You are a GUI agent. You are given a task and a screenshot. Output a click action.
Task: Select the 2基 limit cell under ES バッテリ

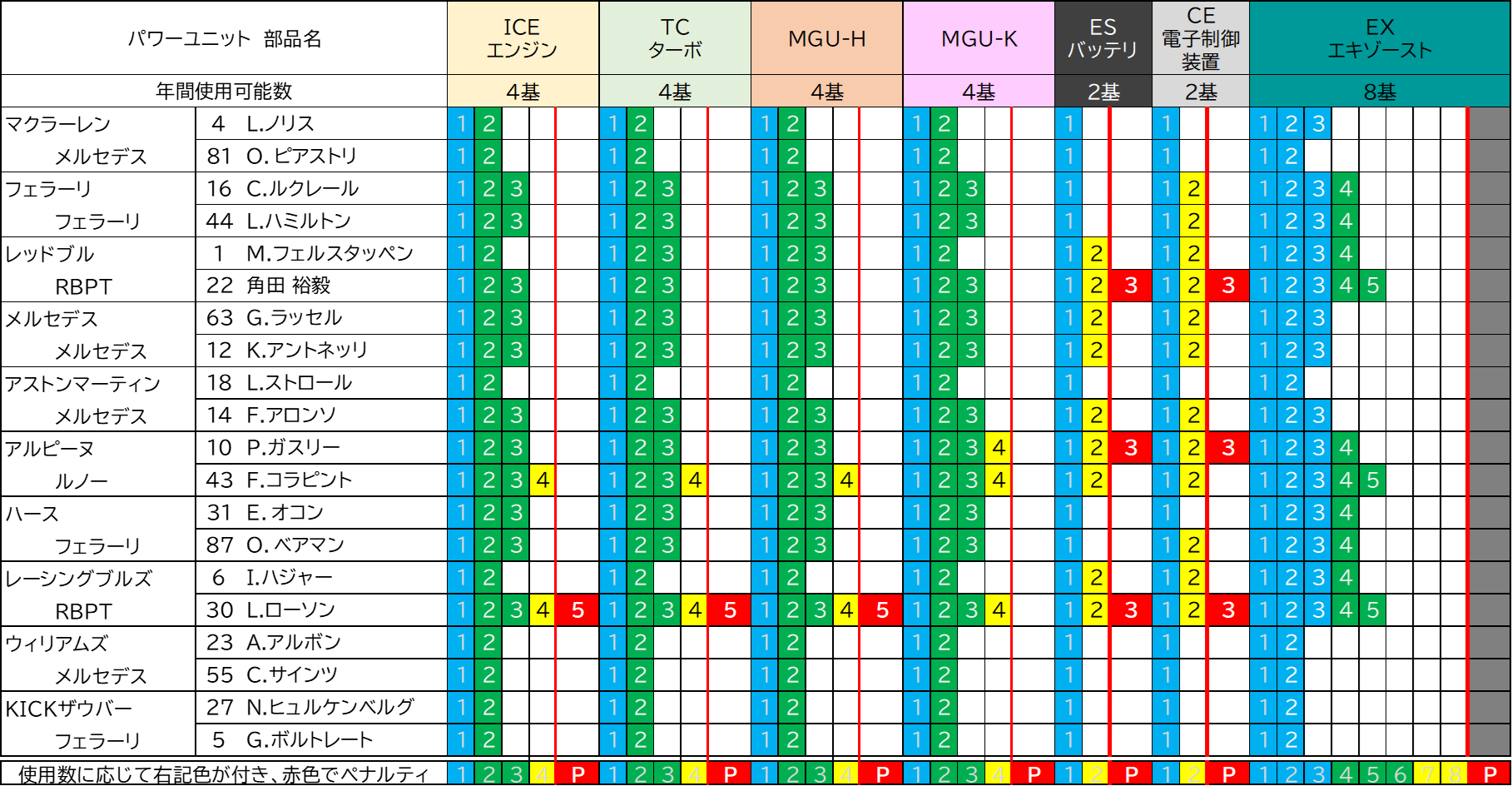point(1103,91)
